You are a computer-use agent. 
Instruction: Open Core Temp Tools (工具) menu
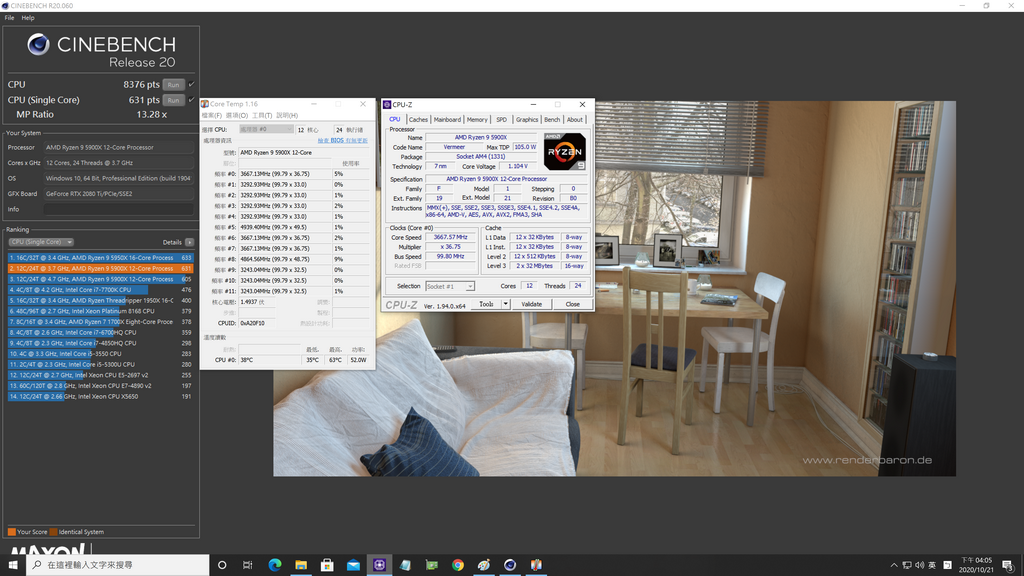[x=262, y=116]
